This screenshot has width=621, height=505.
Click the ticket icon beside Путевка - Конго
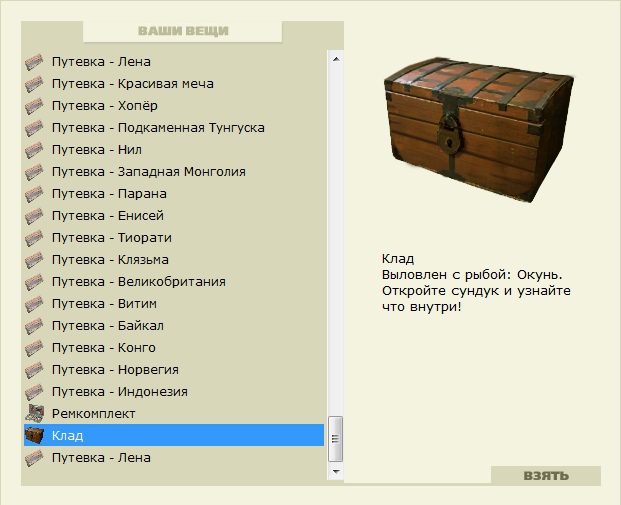coord(34,348)
